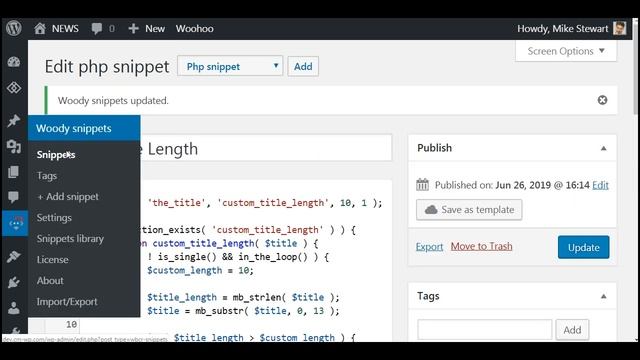Click the Update button
640x360 pixels.
(x=584, y=247)
